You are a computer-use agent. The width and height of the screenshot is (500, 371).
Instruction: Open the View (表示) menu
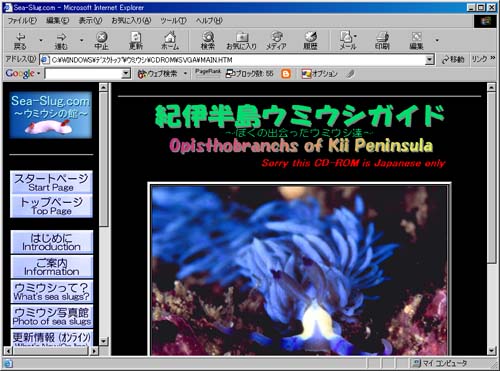[x=90, y=21]
